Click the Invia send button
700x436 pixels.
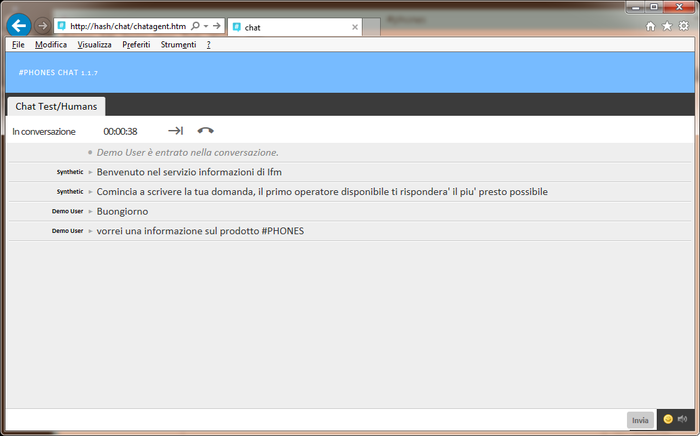coord(640,420)
